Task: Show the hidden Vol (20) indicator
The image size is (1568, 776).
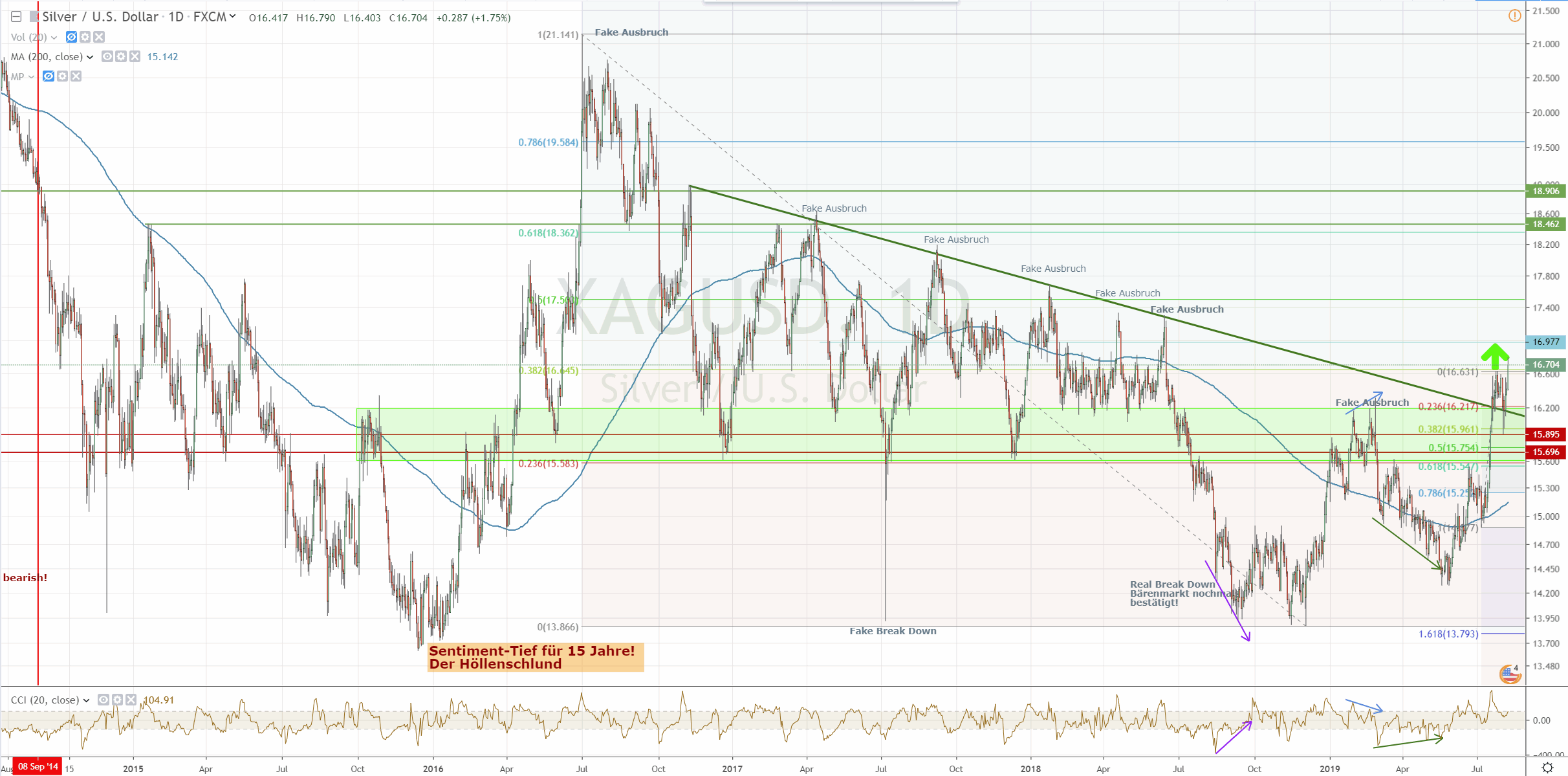Action: (x=72, y=37)
